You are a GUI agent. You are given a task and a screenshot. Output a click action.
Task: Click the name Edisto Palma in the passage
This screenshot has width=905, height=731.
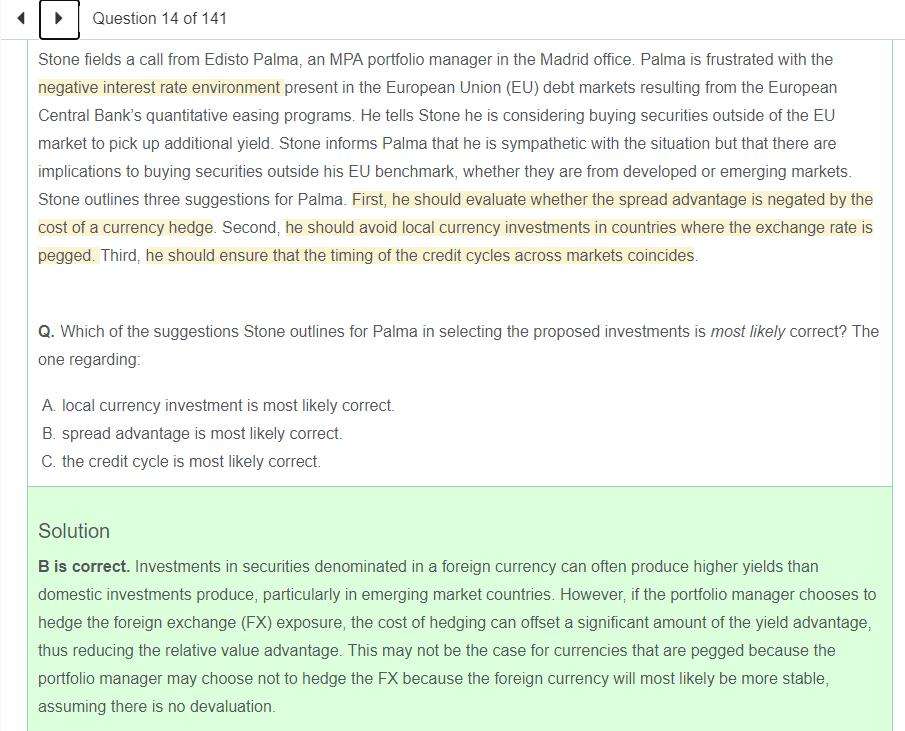coord(251,59)
